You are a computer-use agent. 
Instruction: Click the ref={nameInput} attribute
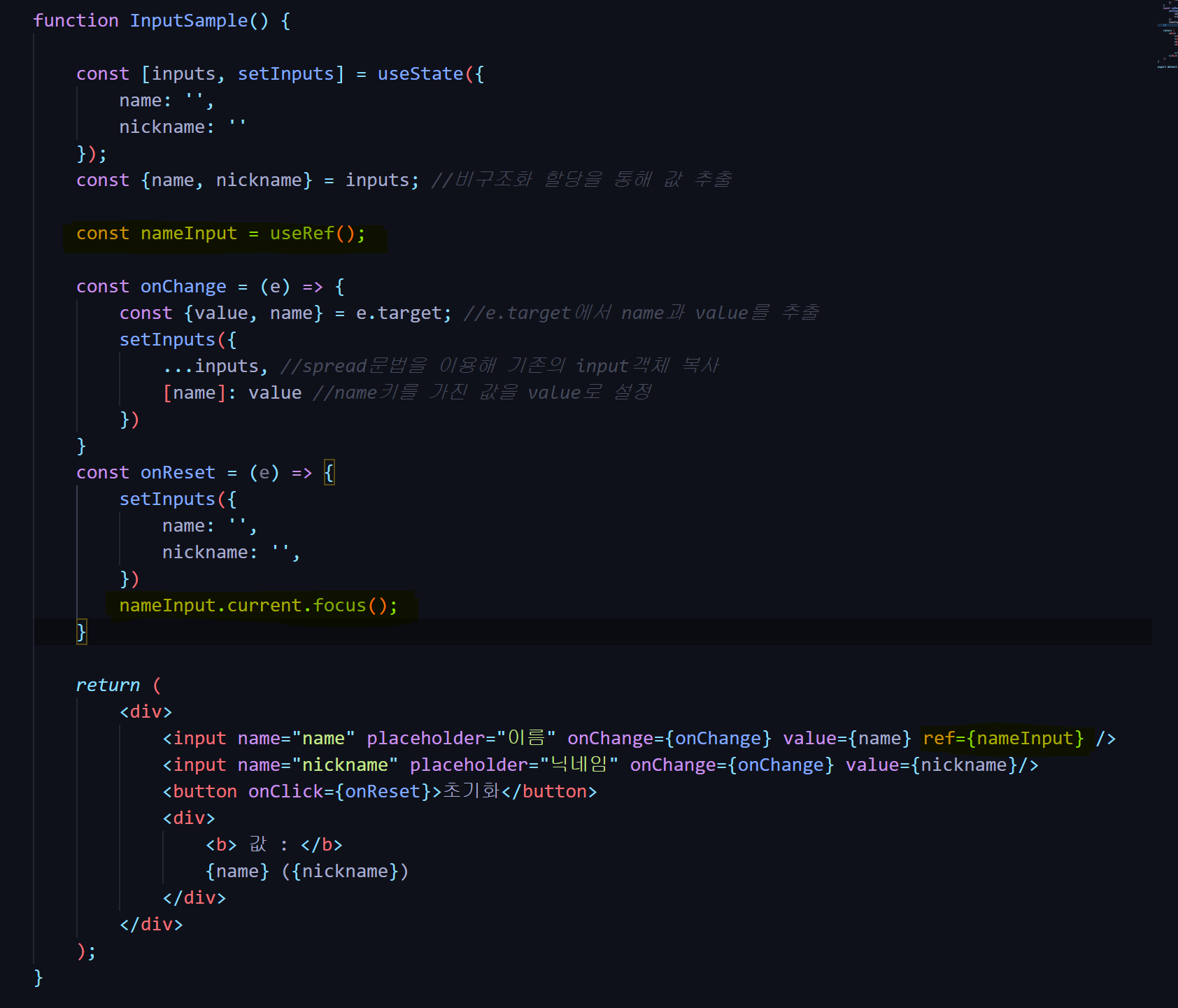coord(1003,739)
